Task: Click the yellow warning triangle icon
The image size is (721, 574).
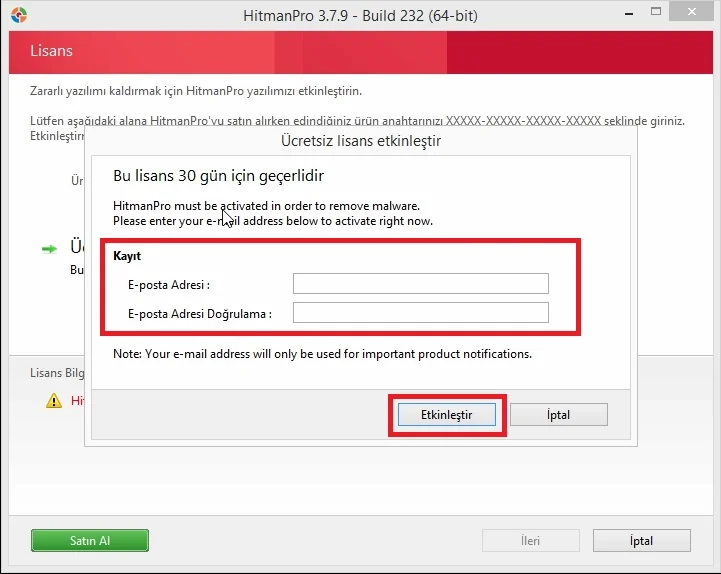Action: (53, 401)
